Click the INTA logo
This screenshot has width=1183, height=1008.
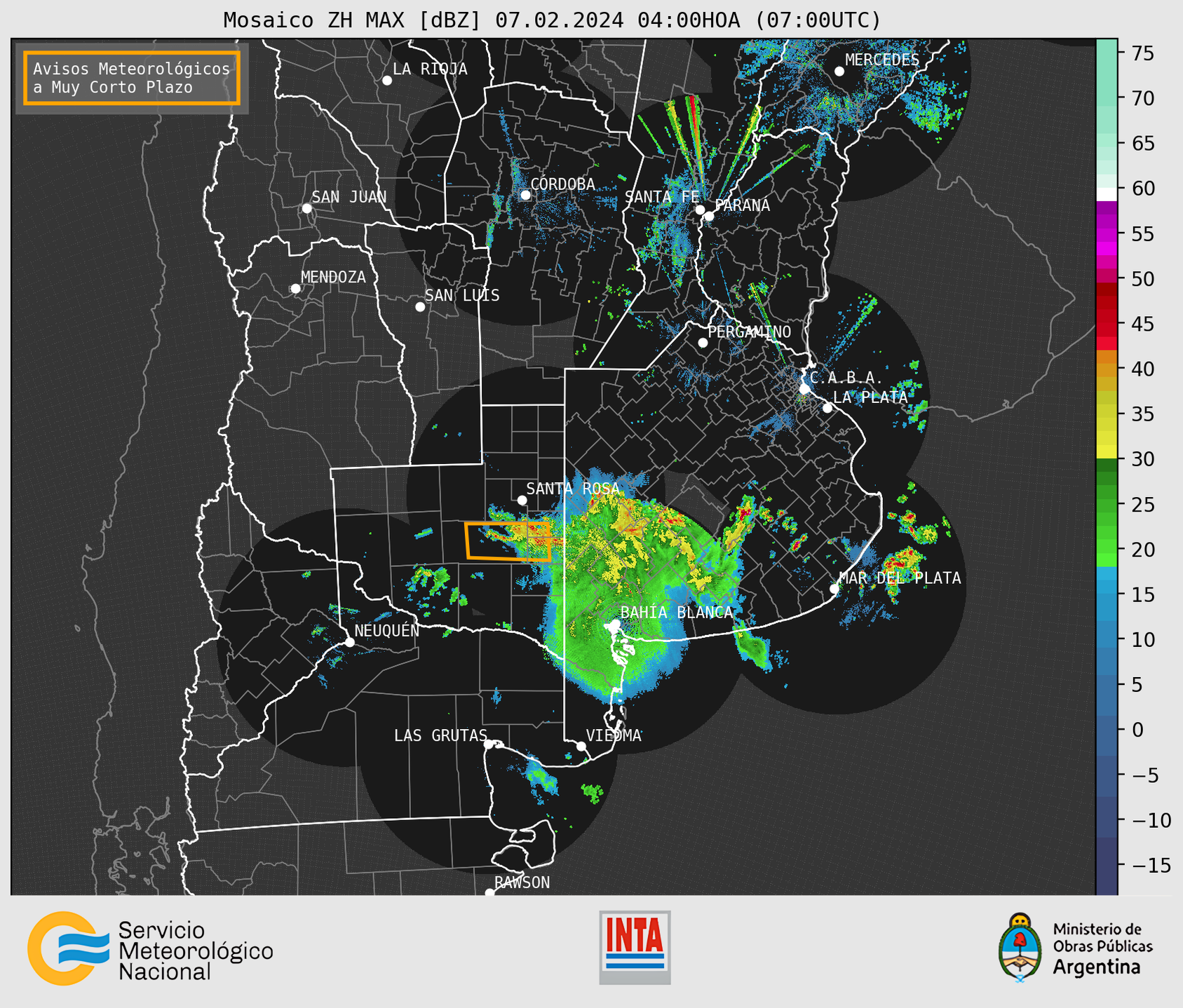pyautogui.click(x=635, y=947)
